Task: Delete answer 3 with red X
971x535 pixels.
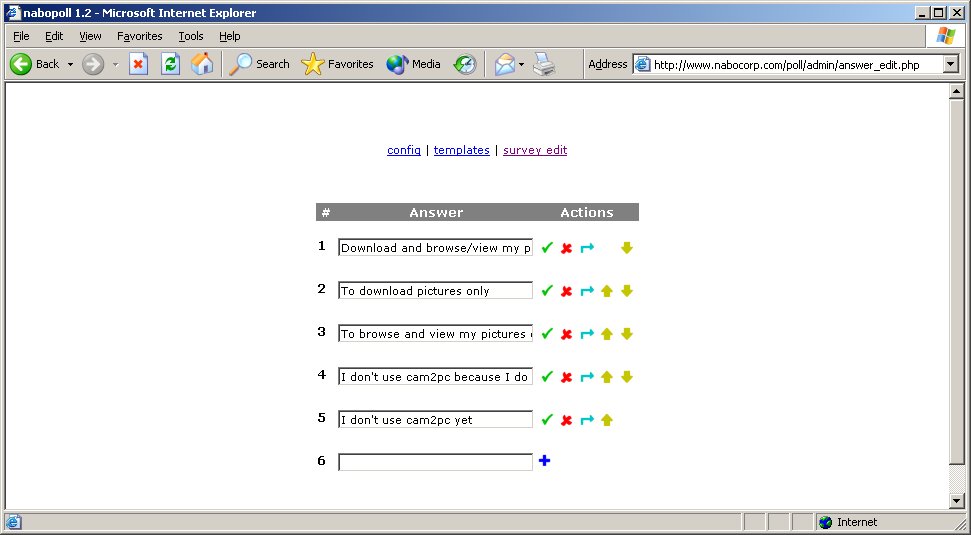Action: coord(566,334)
